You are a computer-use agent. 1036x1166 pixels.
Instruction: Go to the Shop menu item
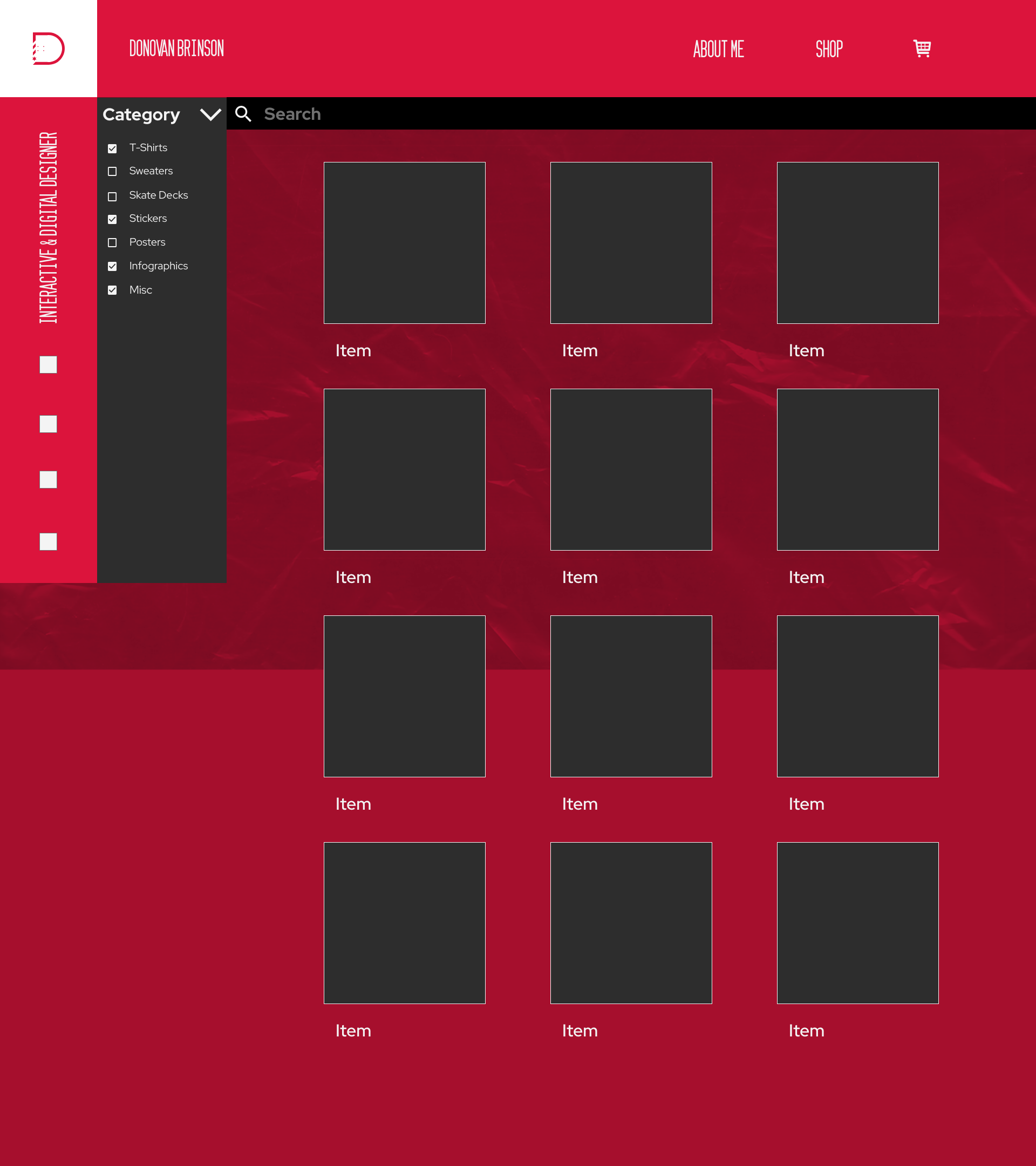[829, 49]
